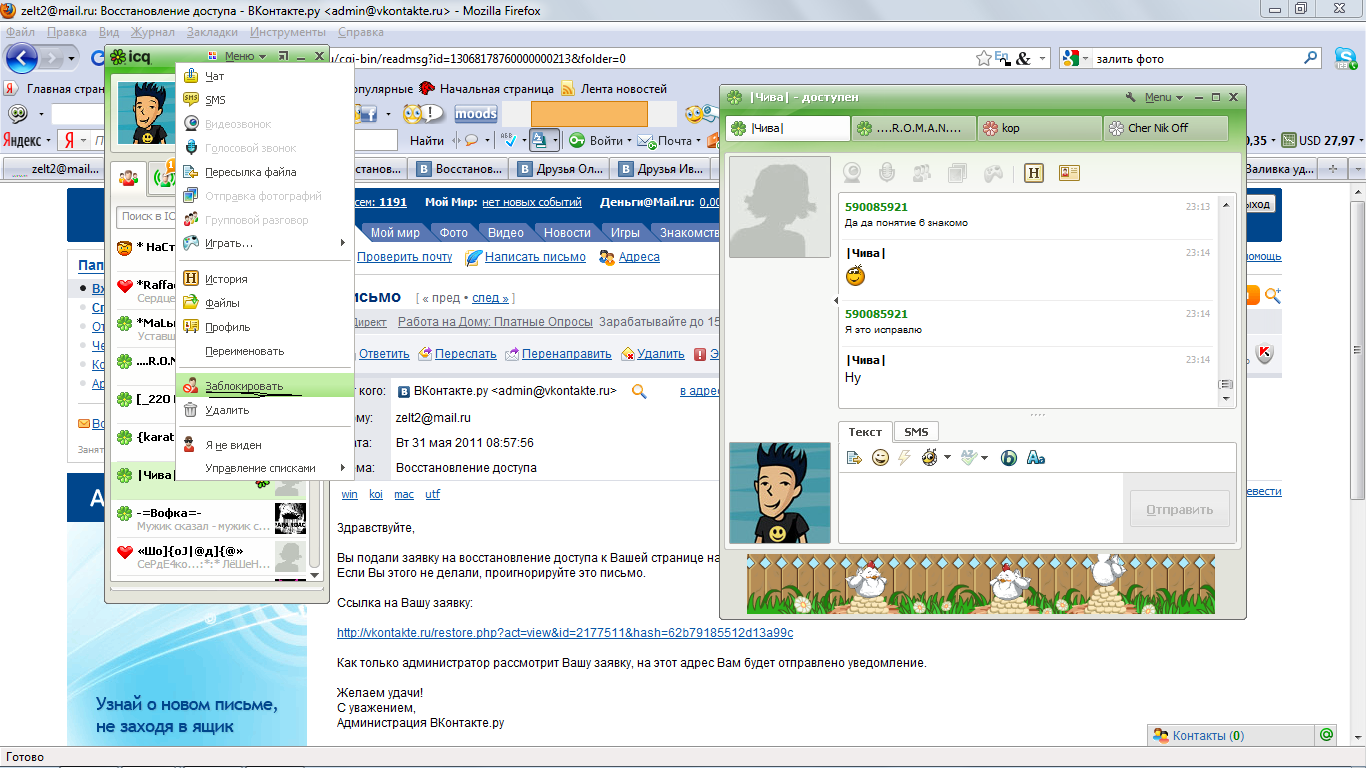Click Заблокировать to block the contact
The height and width of the screenshot is (768, 1366).
pyautogui.click(x=265, y=386)
